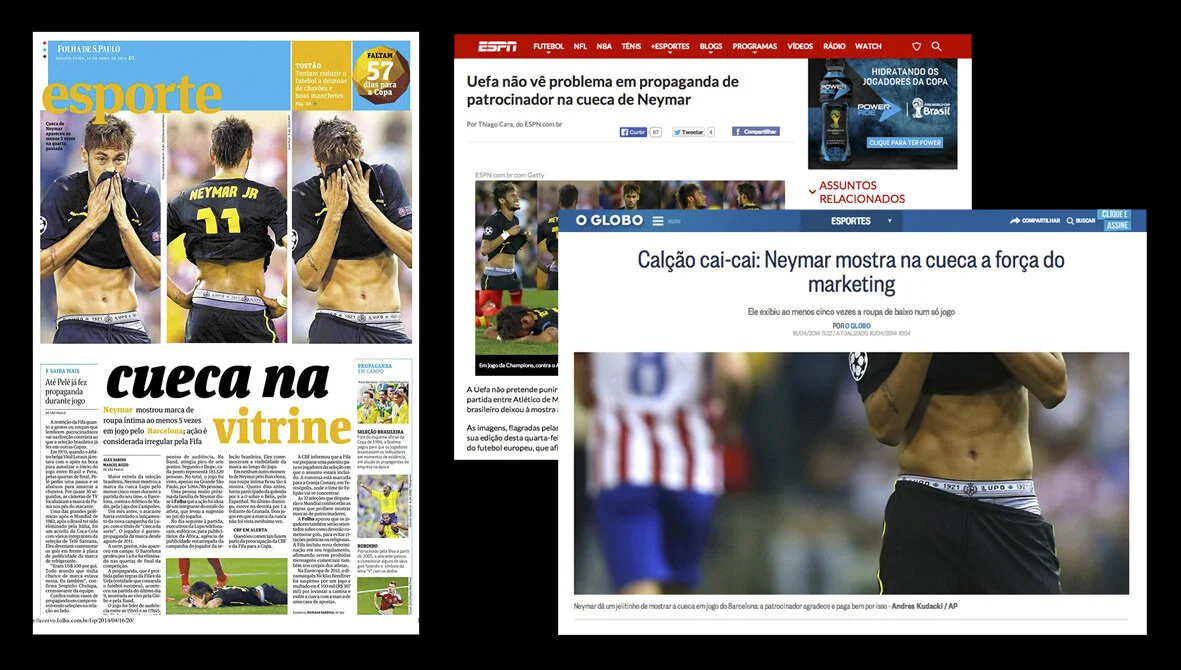Click the acervo.folha.com.br URL at page bottom
Image resolution: width=1181 pixels, height=670 pixels.
pyautogui.click(x=83, y=621)
